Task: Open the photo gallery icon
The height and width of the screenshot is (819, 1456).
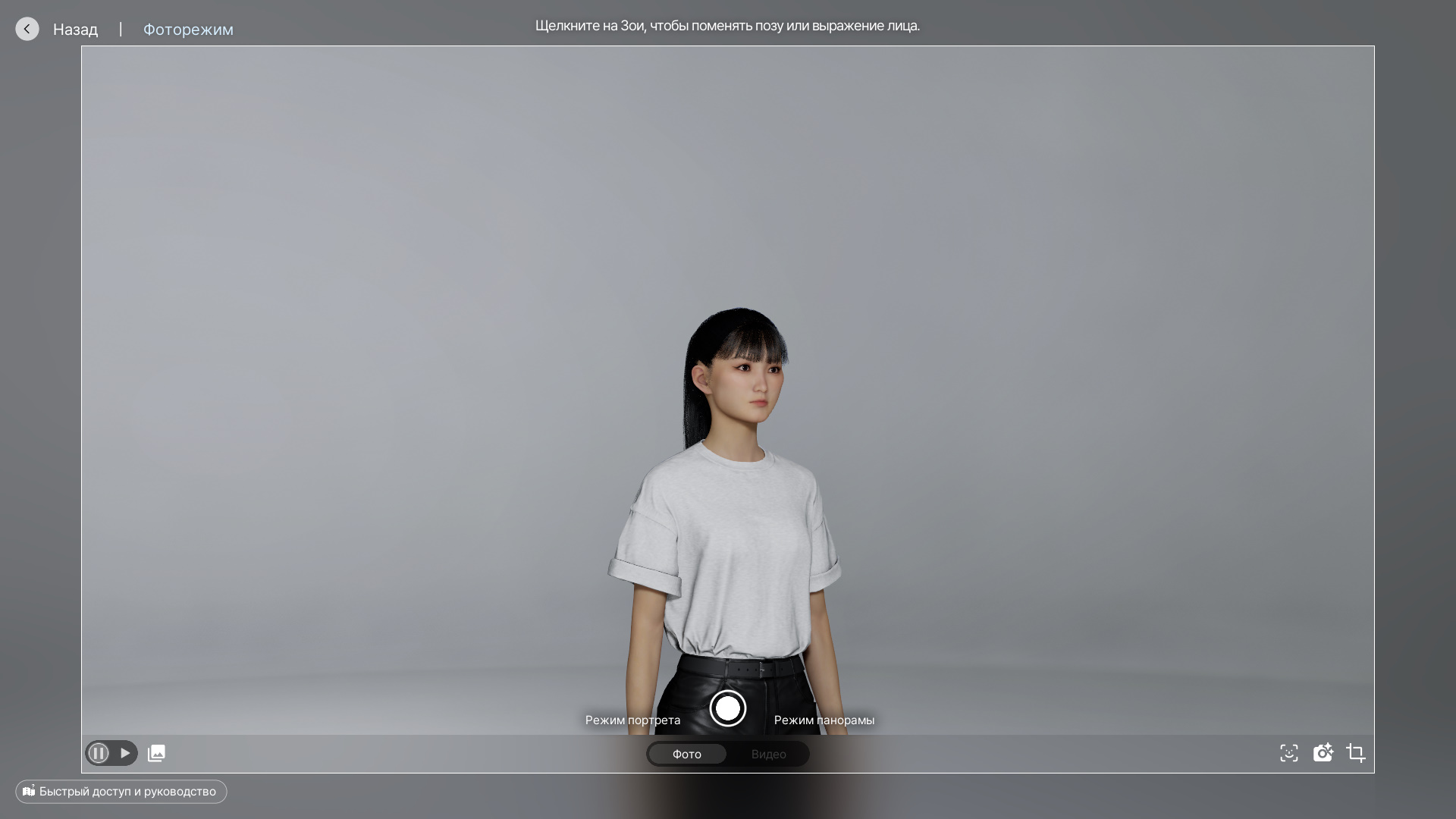Action: pos(156,753)
